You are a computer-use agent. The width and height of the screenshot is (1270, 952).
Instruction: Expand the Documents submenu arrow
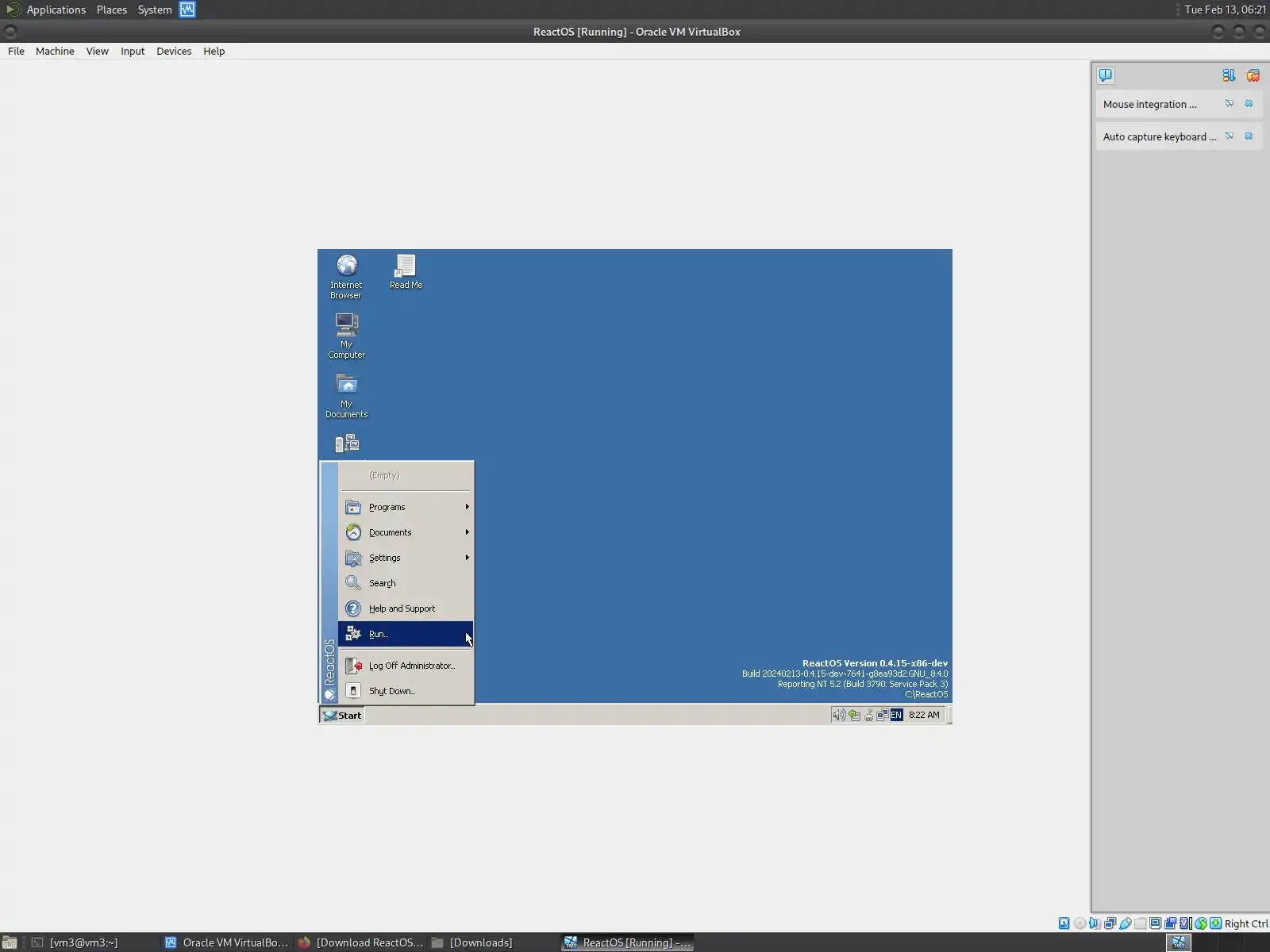(468, 532)
